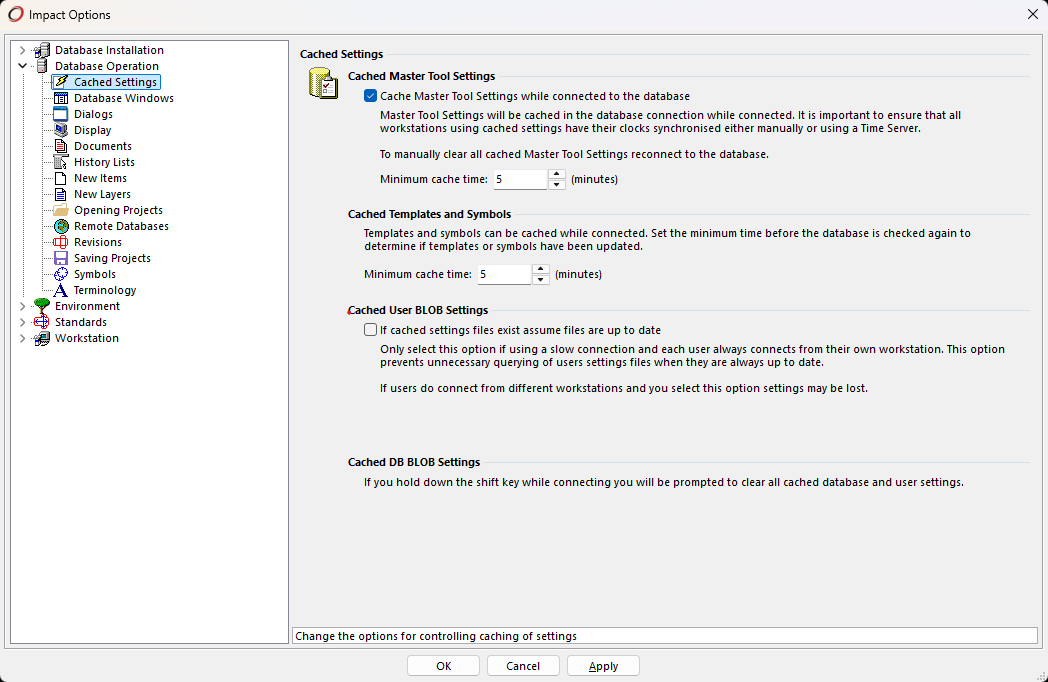Open Opening Projects options
Screen dimensions: 1048x682
118,211
